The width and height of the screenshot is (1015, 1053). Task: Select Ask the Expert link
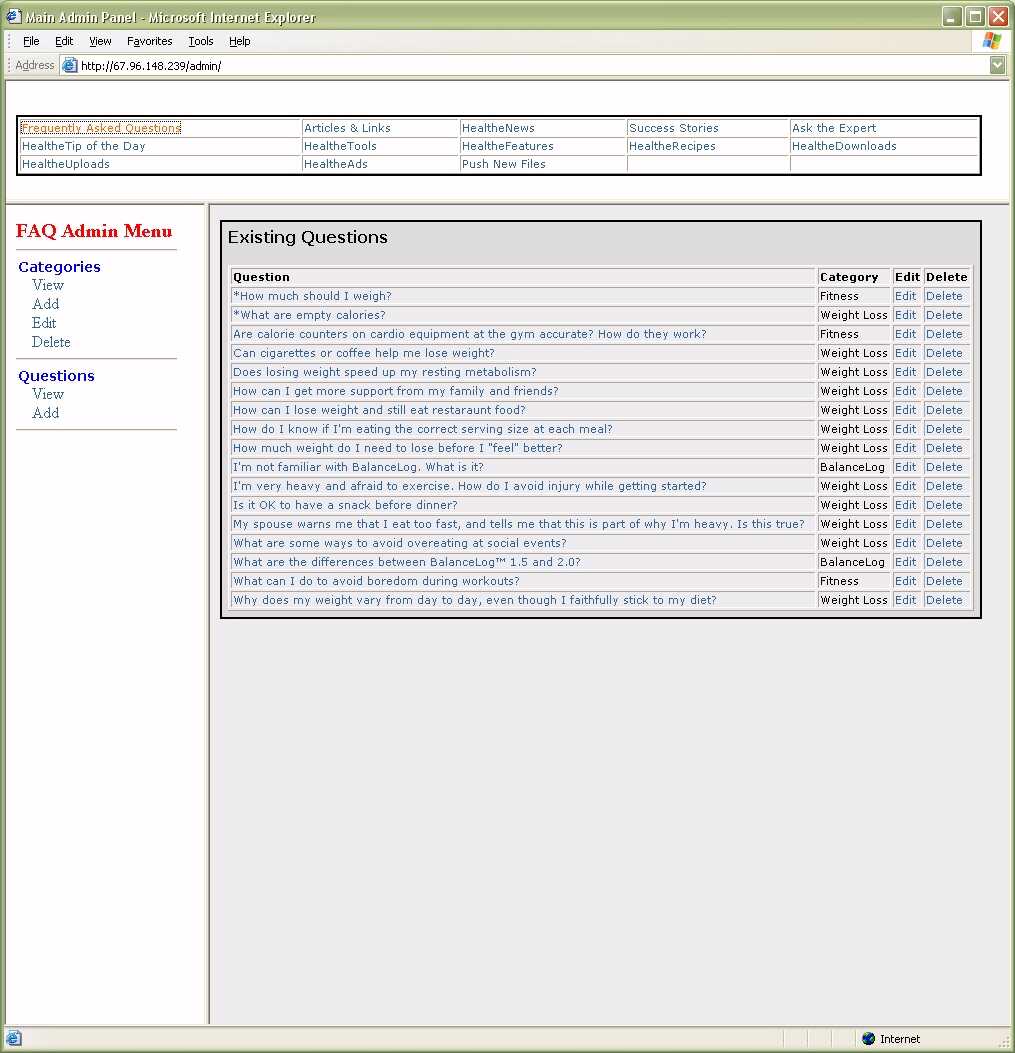coord(833,128)
